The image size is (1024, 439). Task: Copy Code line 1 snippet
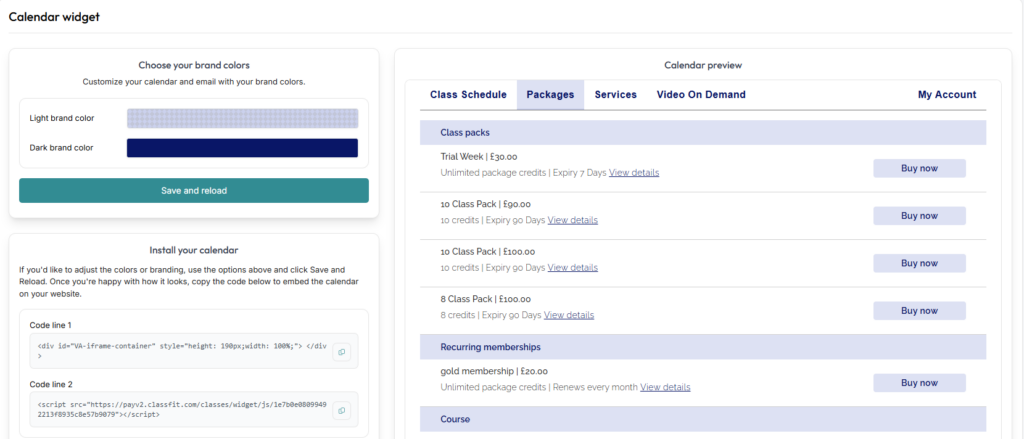342,352
